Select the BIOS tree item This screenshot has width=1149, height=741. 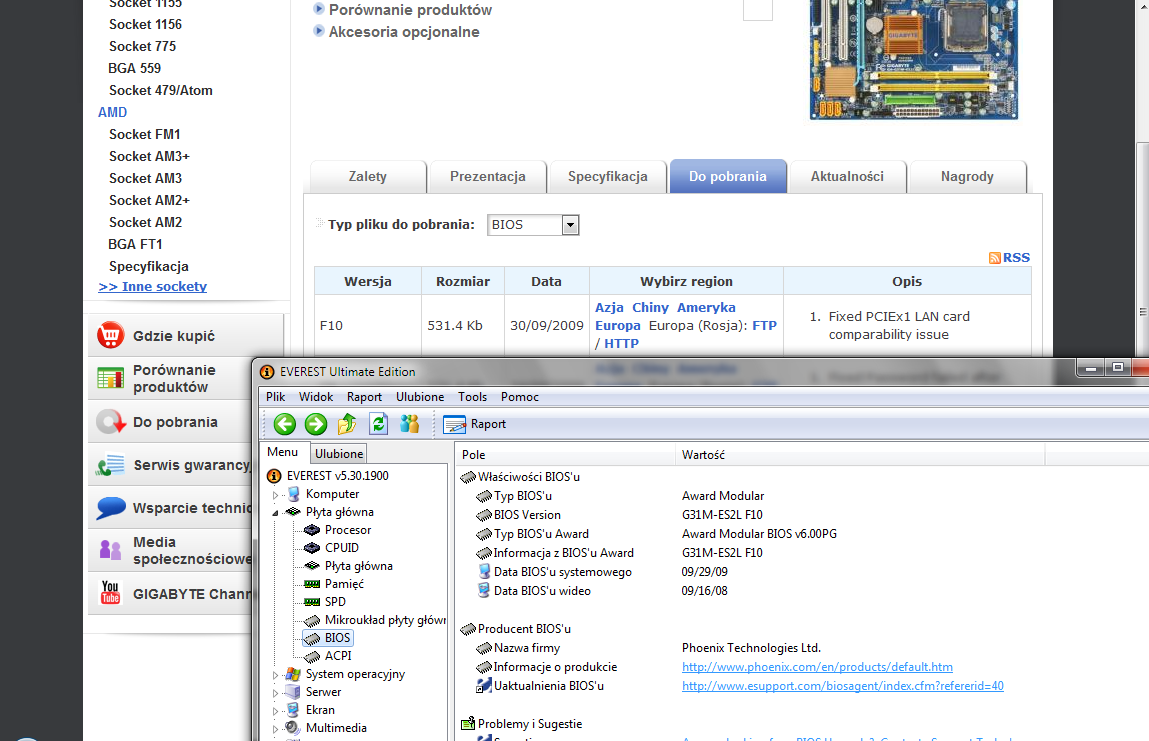(x=328, y=638)
